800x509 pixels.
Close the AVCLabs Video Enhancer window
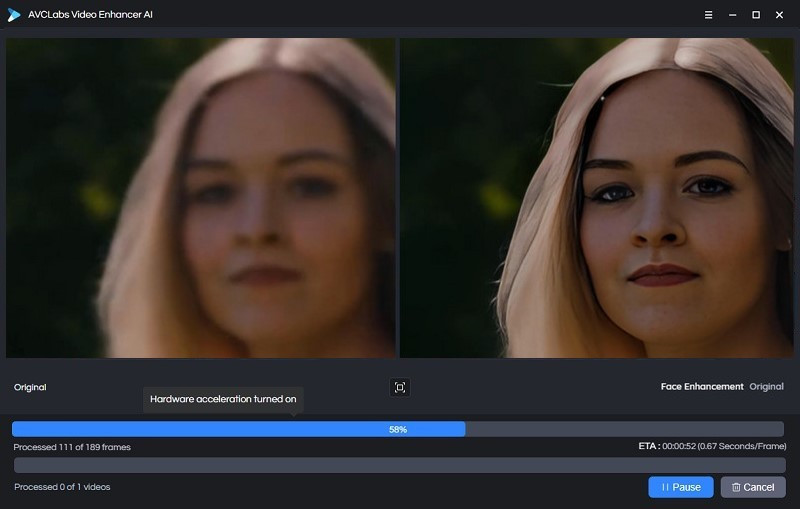coord(779,15)
